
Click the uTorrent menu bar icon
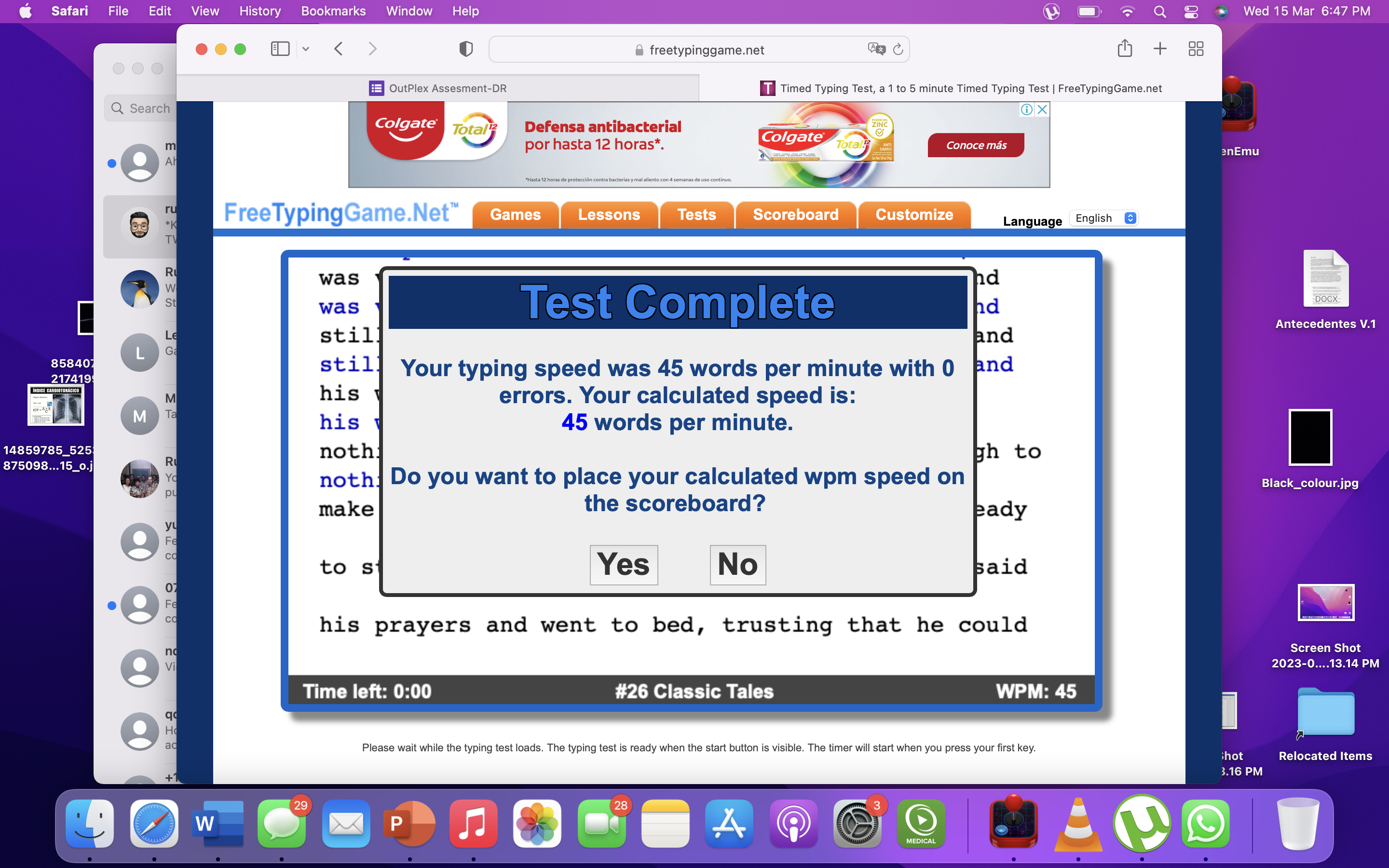tap(1051, 12)
